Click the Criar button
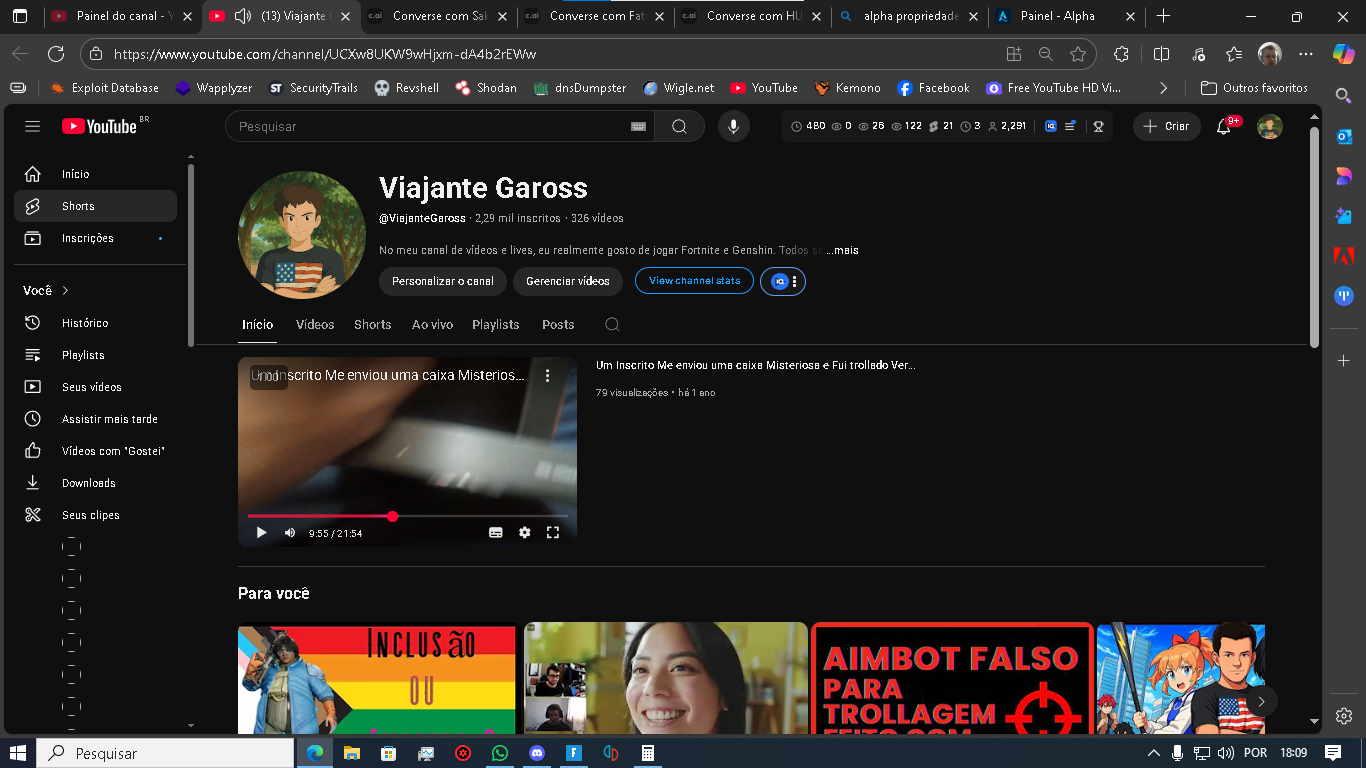1366x768 pixels. point(1167,126)
